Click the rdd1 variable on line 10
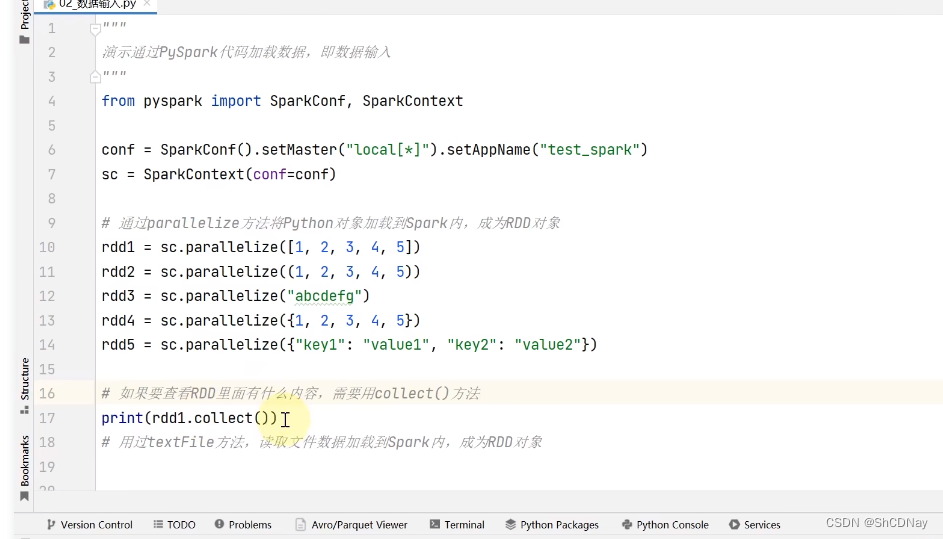Viewport: 943px width, 539px height. (x=118, y=247)
